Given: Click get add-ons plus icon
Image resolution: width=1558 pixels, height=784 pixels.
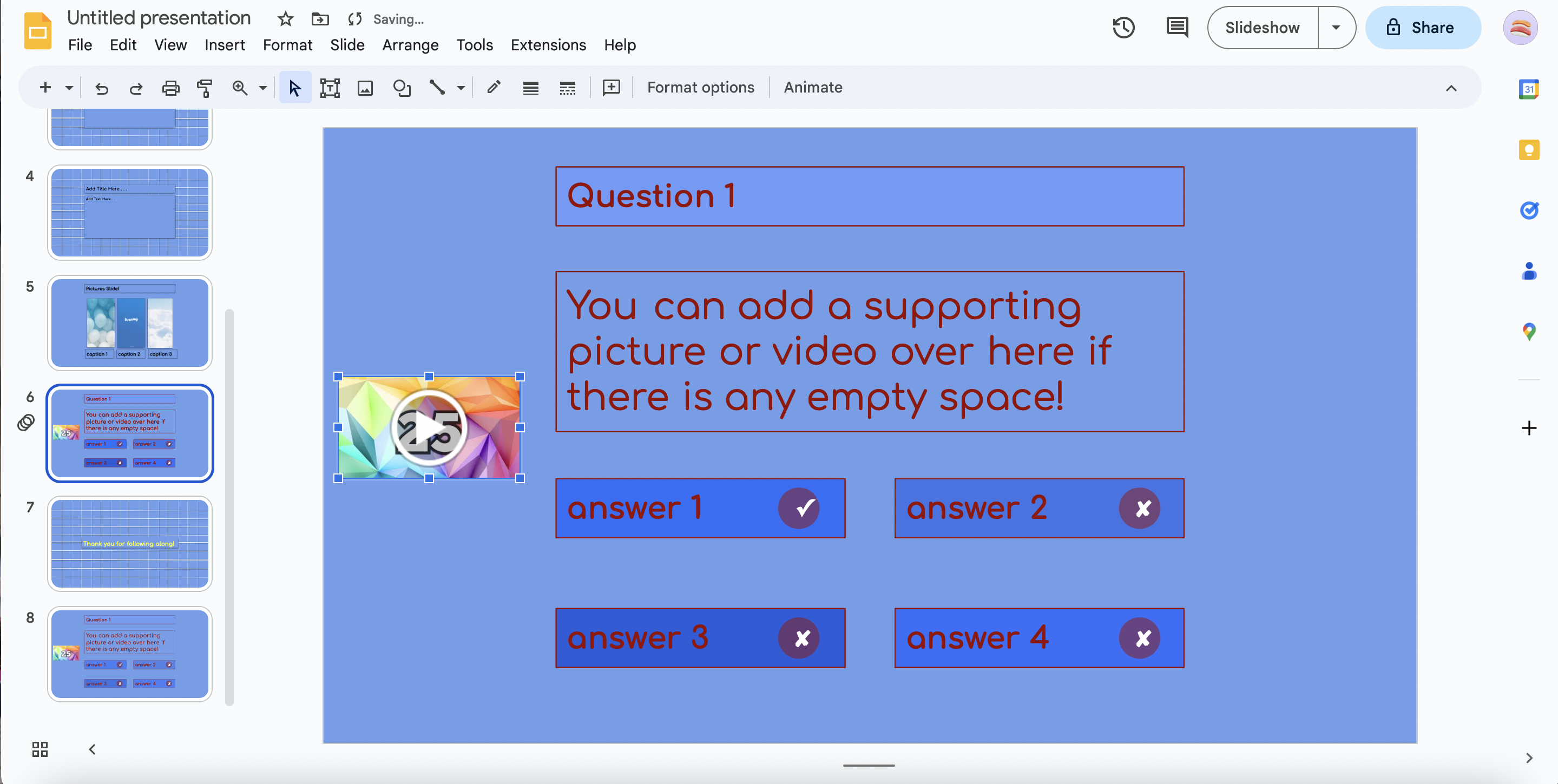Looking at the screenshot, I should [1528, 428].
